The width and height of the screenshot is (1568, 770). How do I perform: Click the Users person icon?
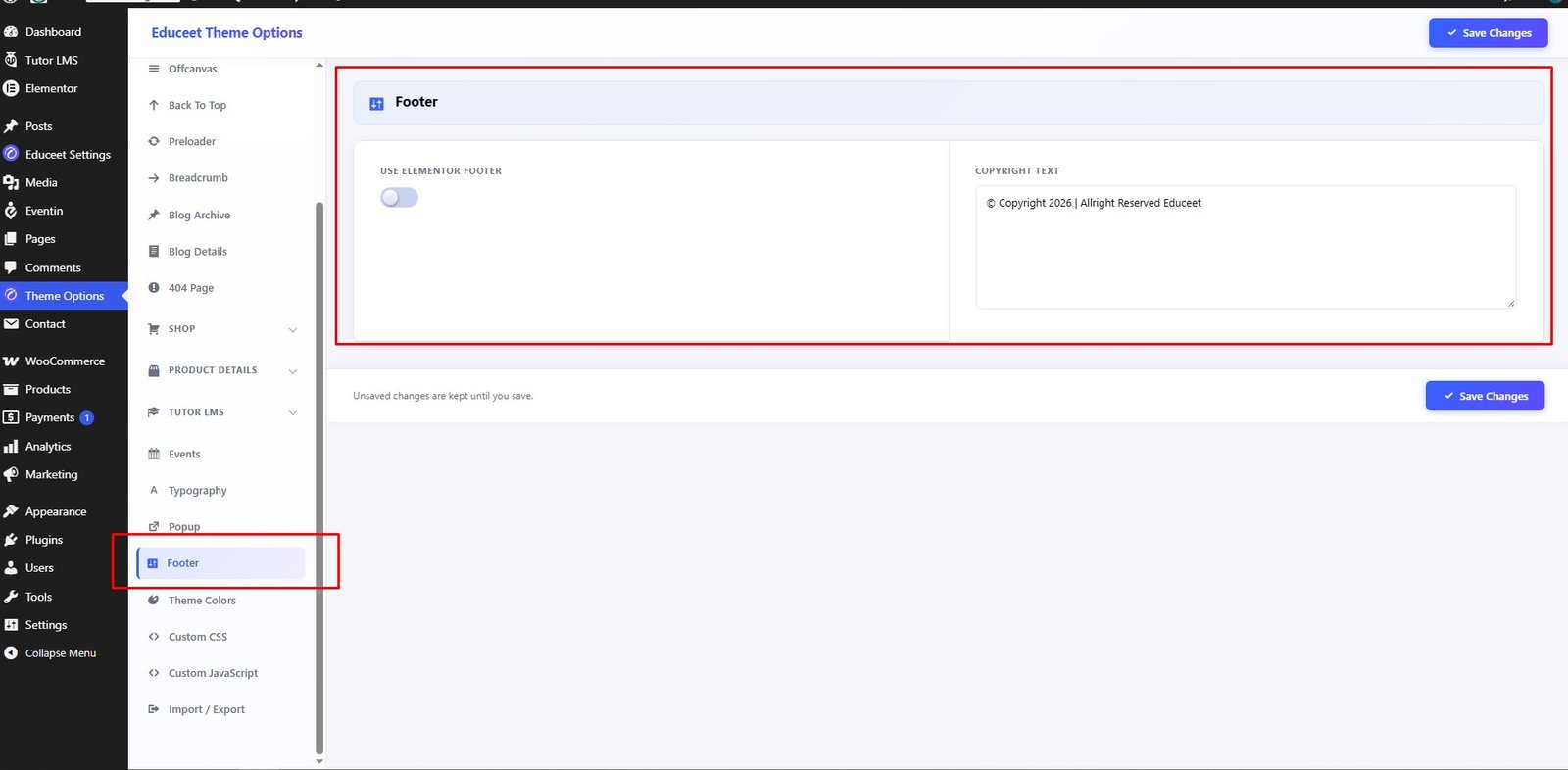pos(11,568)
